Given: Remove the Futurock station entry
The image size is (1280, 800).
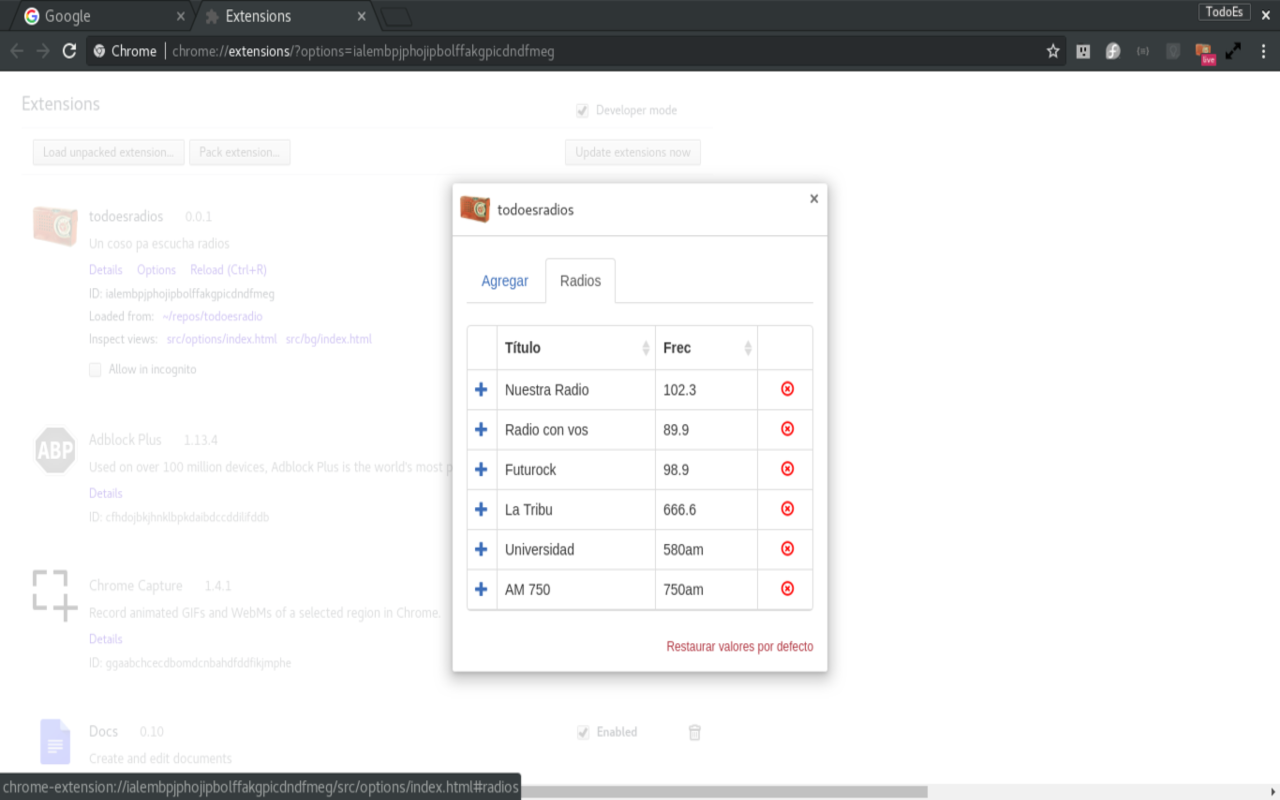Looking at the screenshot, I should 787,469.
